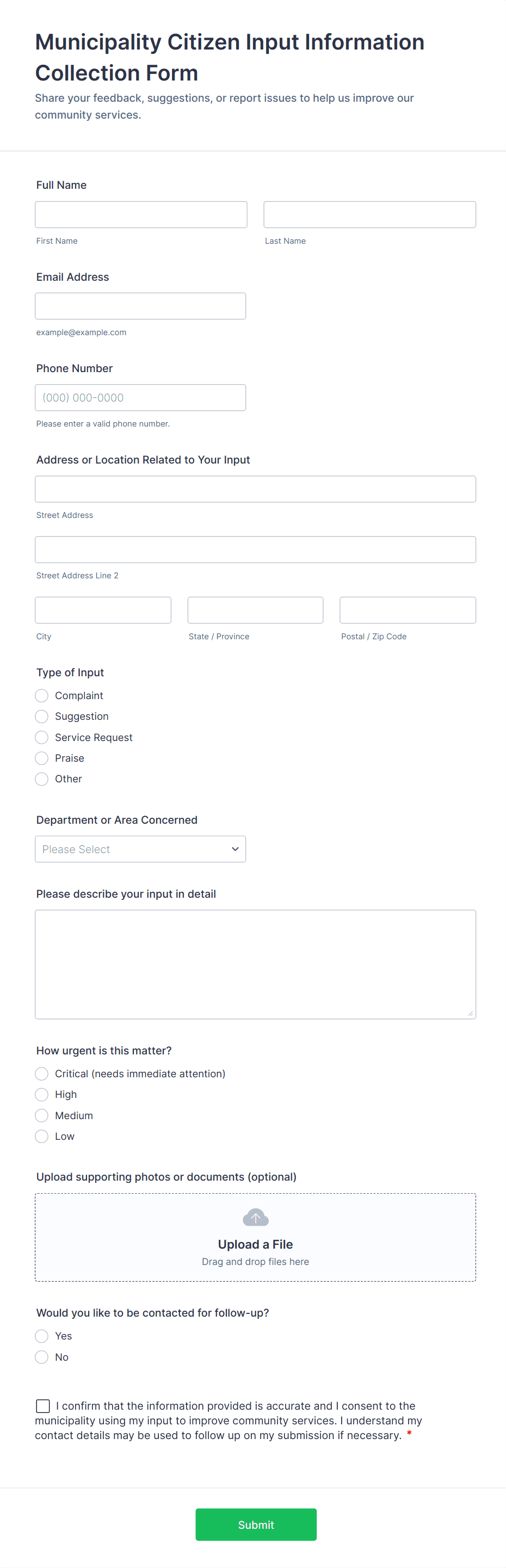506x1568 pixels.
Task: Click the detailed description text area
Action: (x=255, y=964)
